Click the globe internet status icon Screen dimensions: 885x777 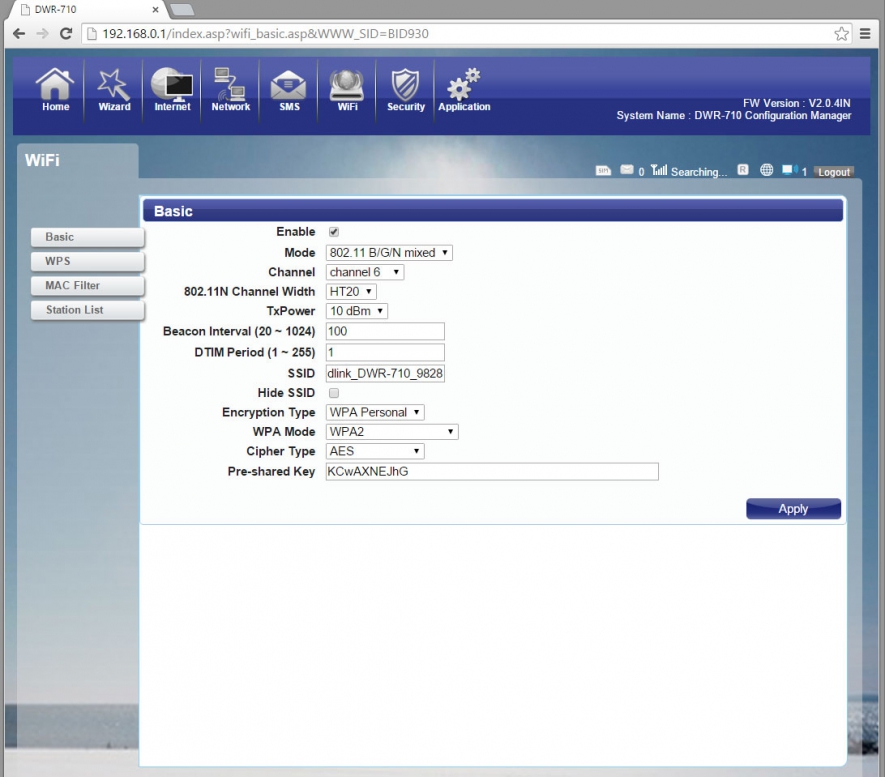tap(766, 169)
